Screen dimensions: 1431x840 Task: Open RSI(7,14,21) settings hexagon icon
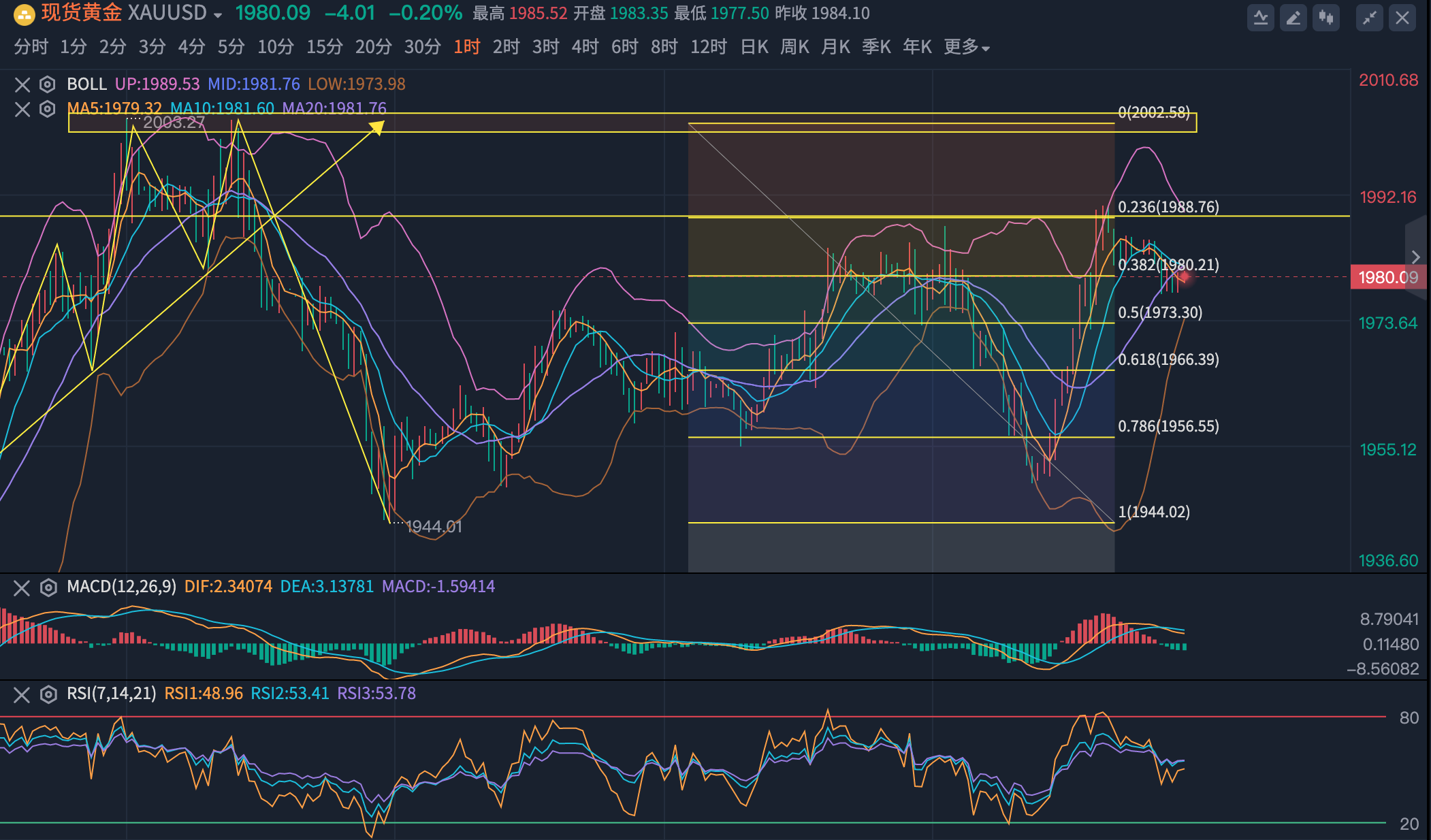(48, 694)
